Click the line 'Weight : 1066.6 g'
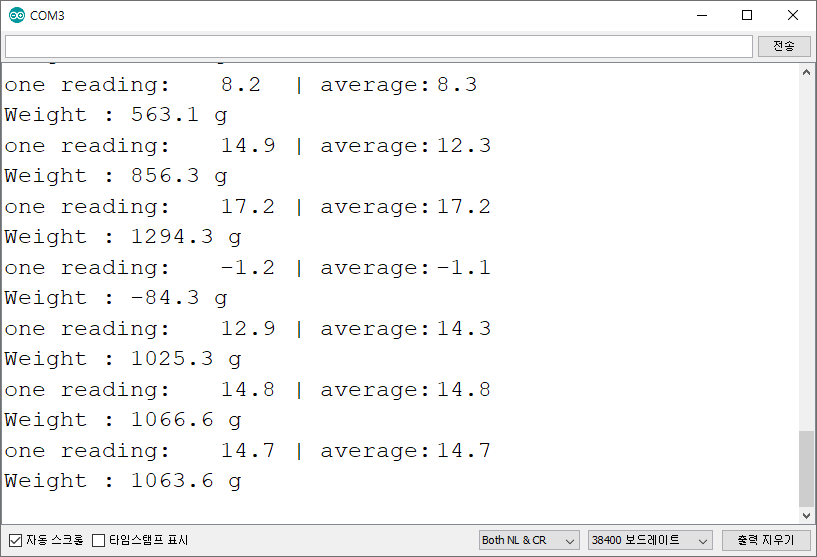This screenshot has width=817, height=557. [123, 420]
